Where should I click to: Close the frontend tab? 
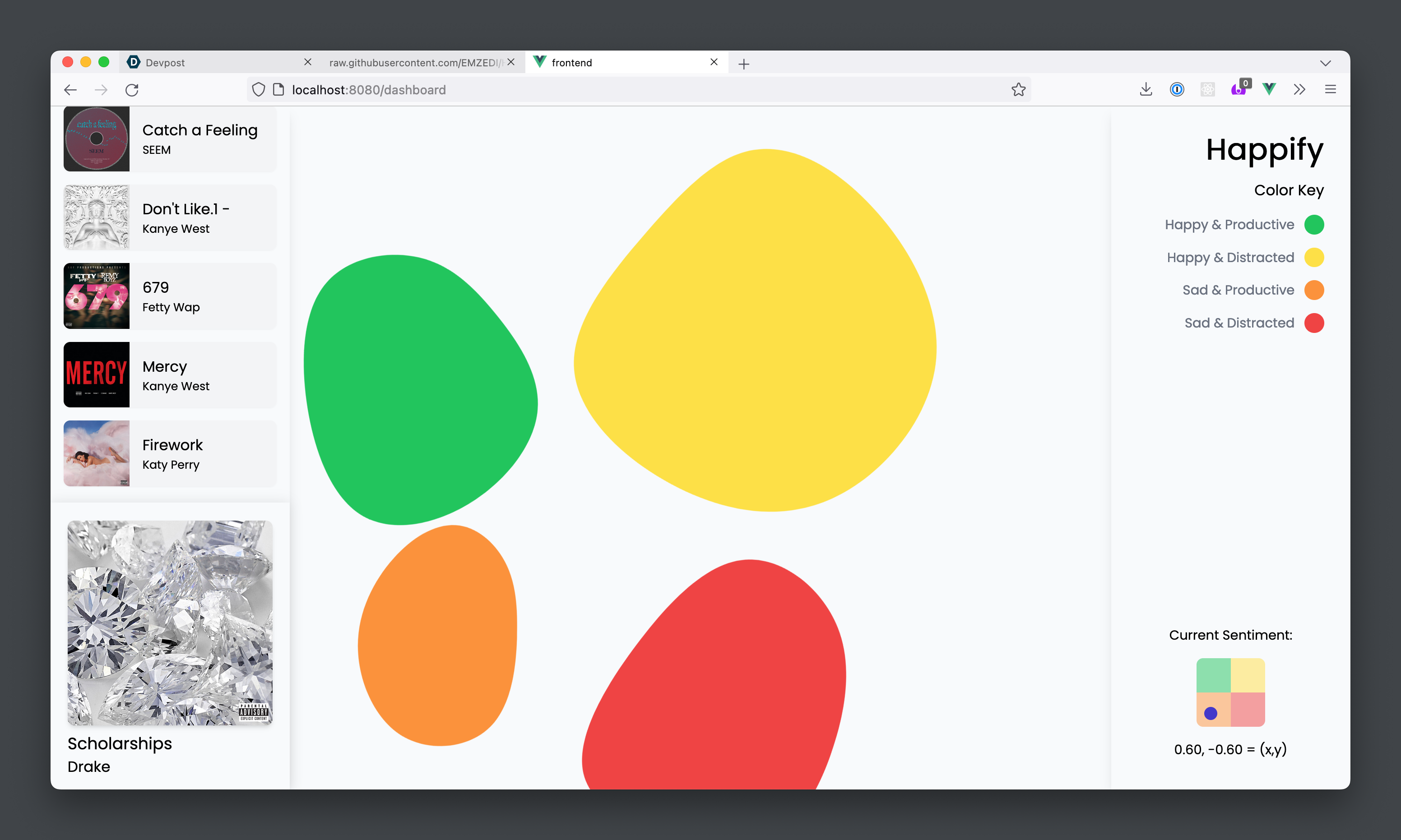714,62
